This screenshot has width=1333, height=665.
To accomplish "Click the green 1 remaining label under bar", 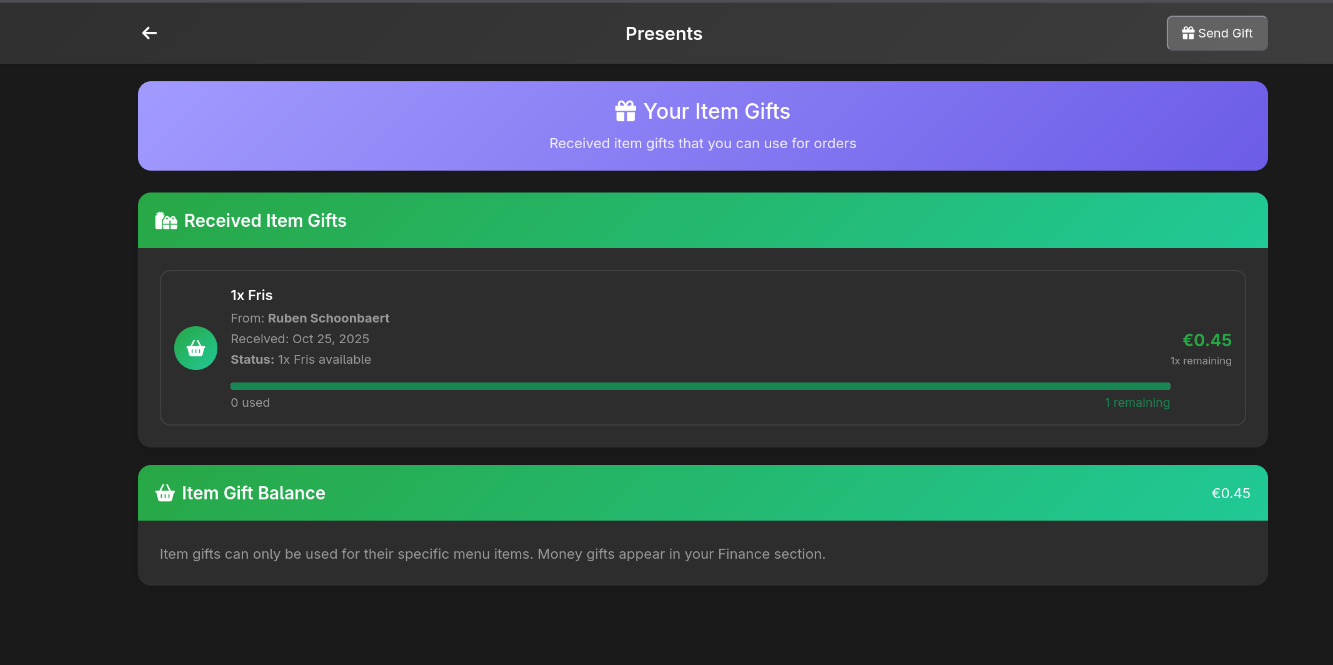I will tap(1137, 403).
